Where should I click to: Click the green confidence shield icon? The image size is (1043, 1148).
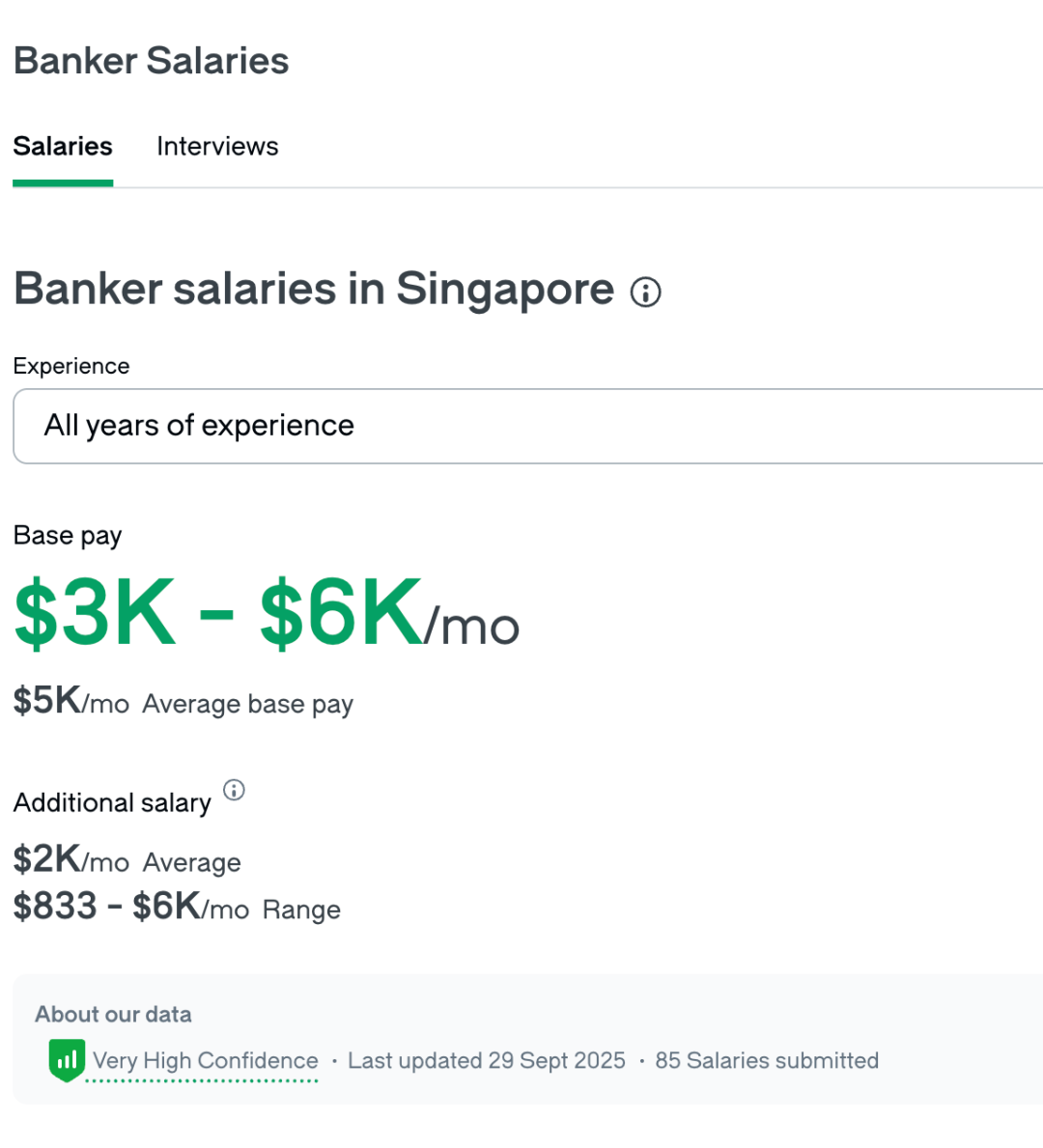point(67,1060)
